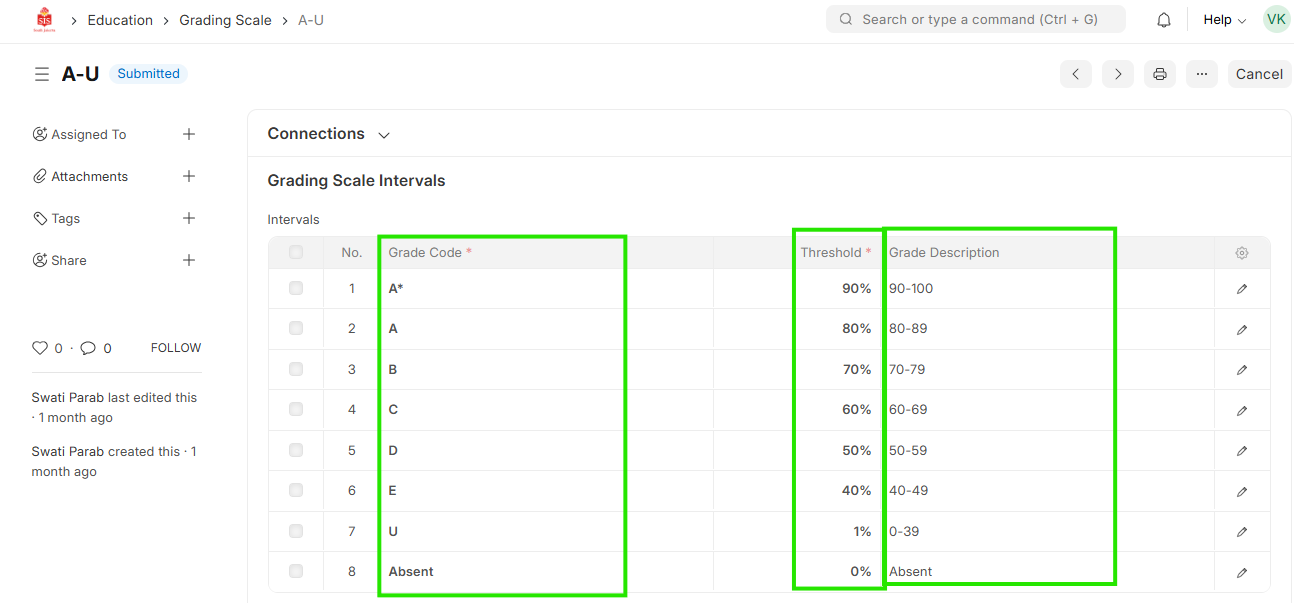Open grid settings gear icon
The height and width of the screenshot is (603, 1294).
[1241, 253]
